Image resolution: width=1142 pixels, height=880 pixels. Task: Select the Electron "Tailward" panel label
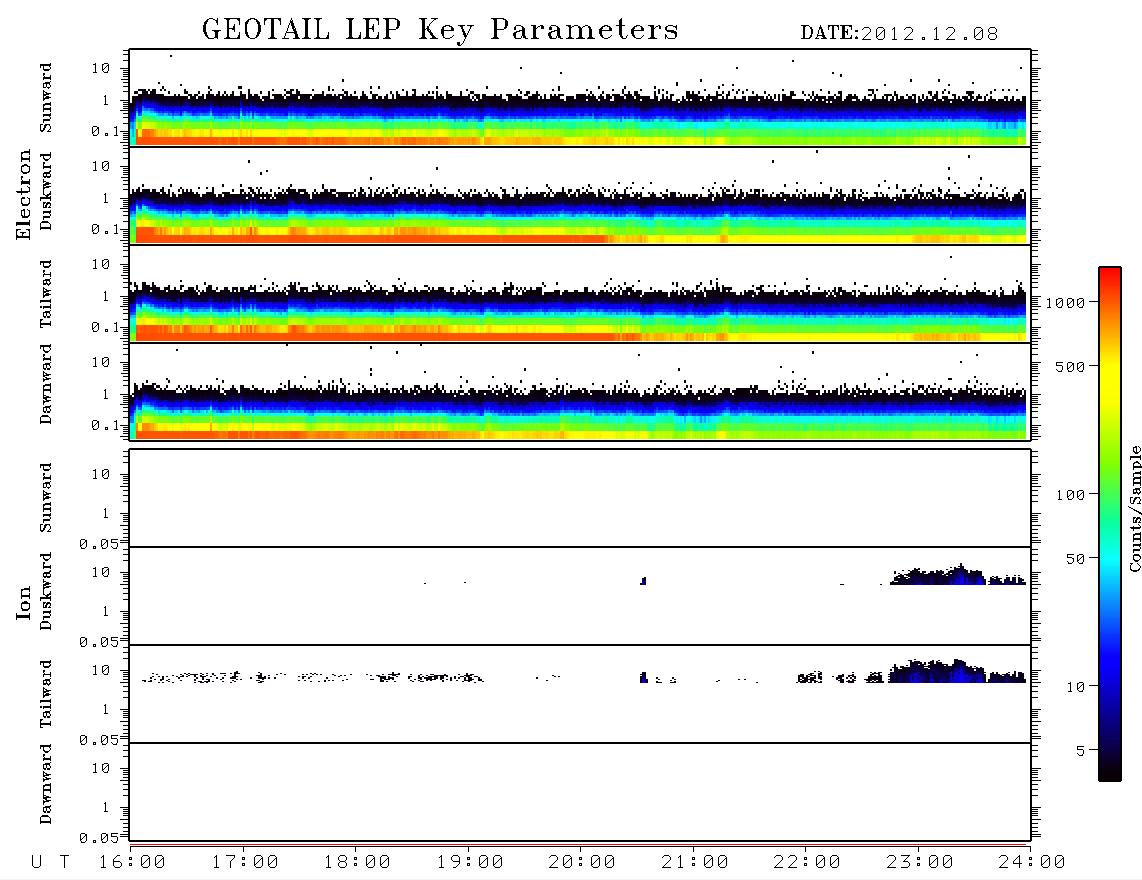[x=46, y=294]
